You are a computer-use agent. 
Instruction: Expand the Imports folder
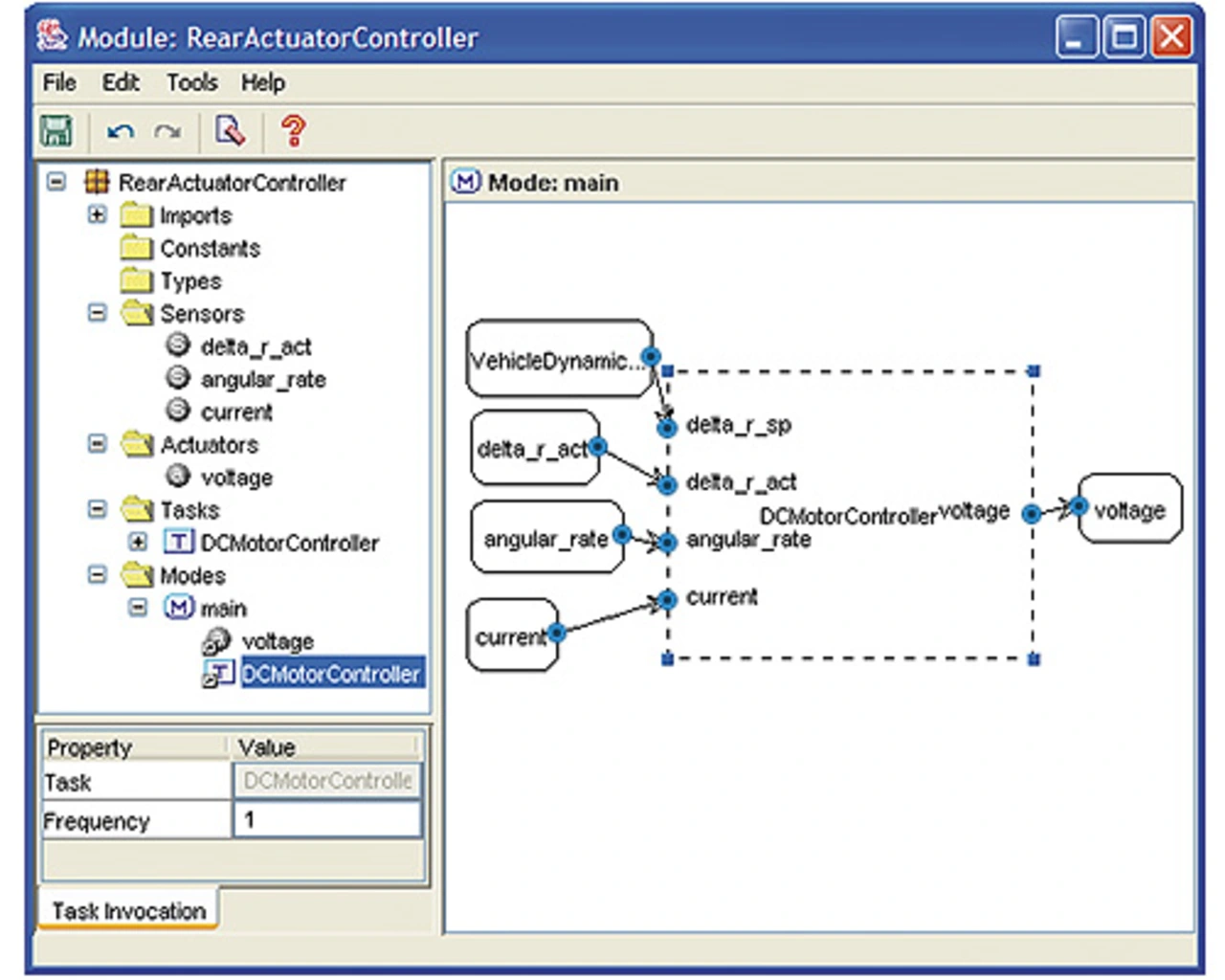(x=97, y=214)
